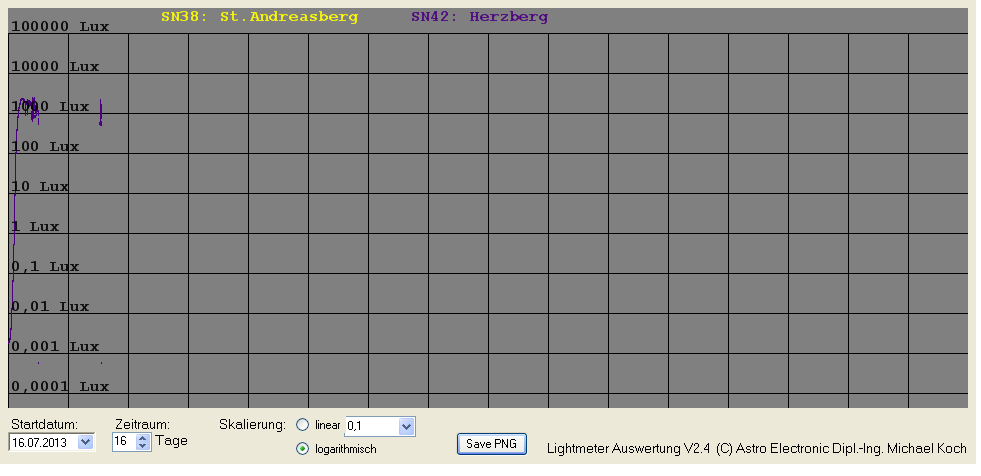Click the 0,01 Lux axis label
The height and width of the screenshot is (476, 981).
click(x=49, y=307)
